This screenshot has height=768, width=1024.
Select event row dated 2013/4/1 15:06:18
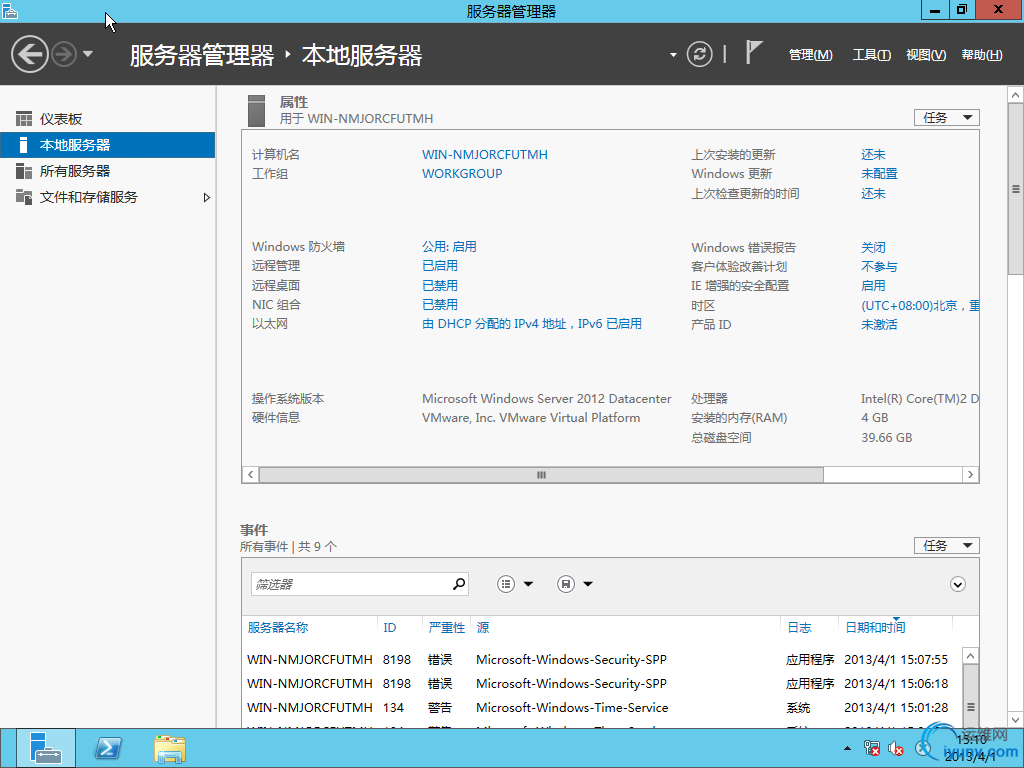pyautogui.click(x=601, y=684)
